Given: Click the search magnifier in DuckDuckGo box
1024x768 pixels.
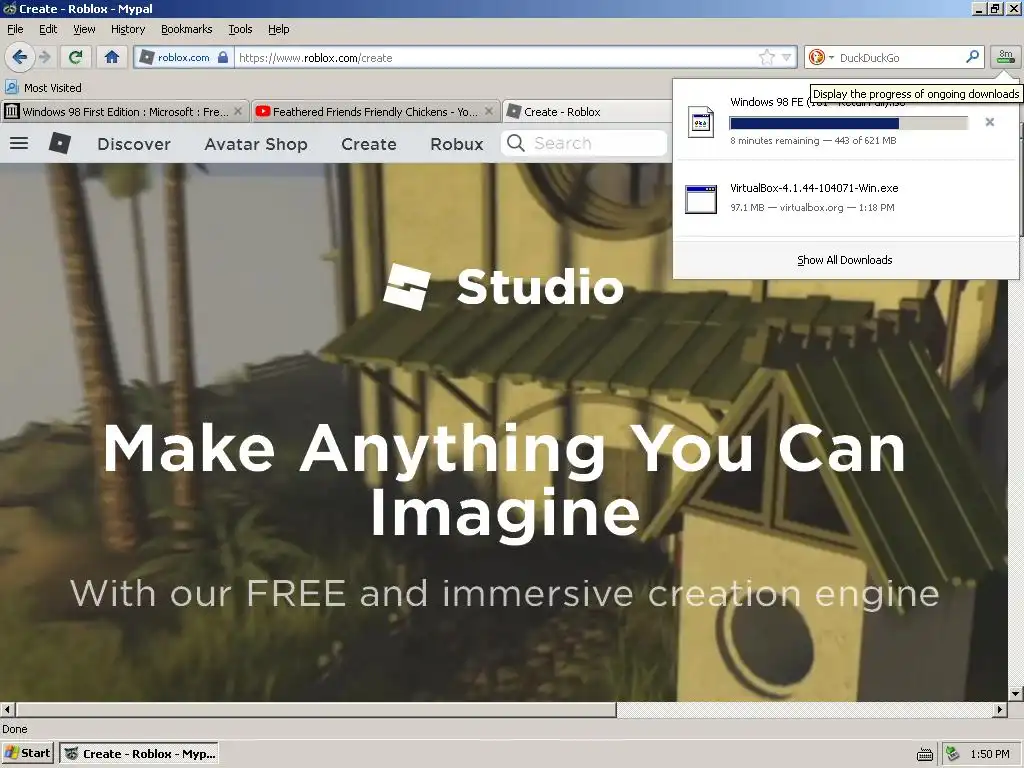Looking at the screenshot, I should 972,57.
